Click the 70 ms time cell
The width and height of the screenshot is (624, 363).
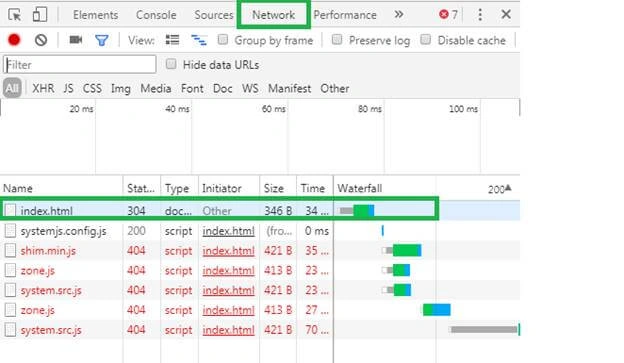point(317,330)
